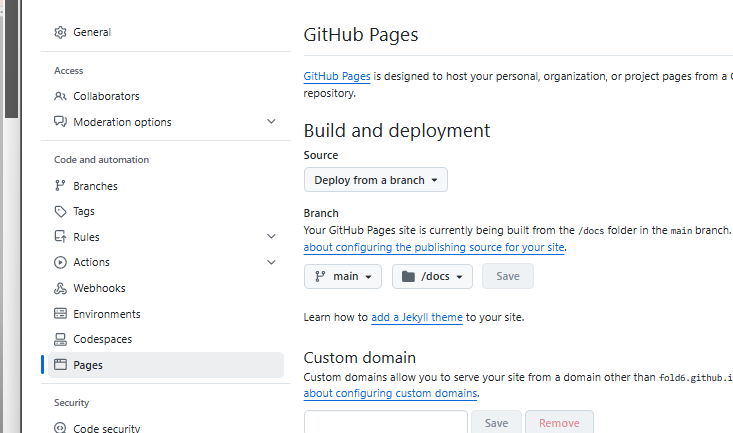Focus the custom domain input field

click(x=386, y=422)
